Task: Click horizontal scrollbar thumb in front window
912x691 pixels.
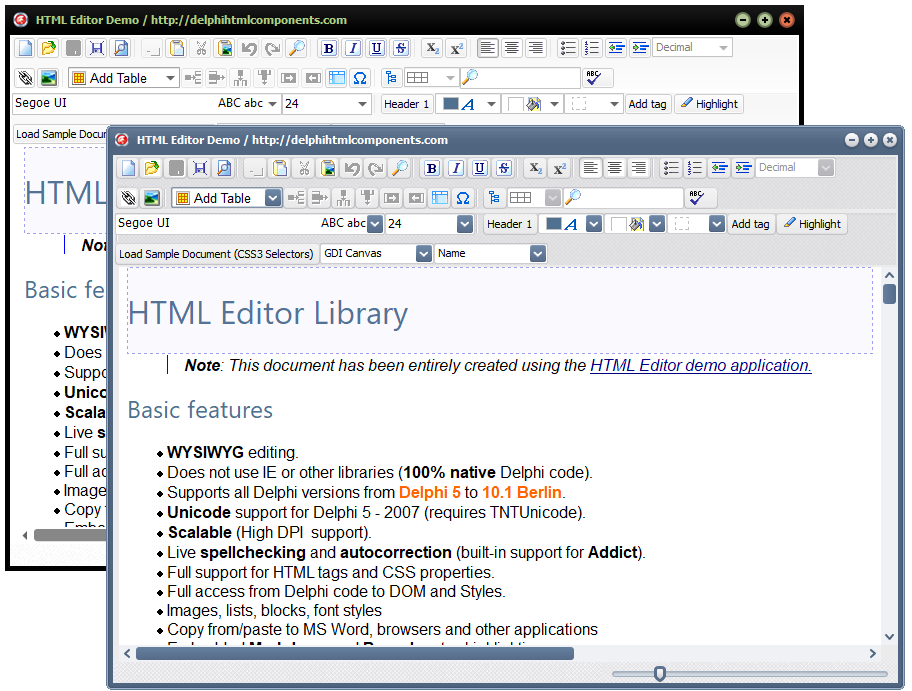Action: 355,654
